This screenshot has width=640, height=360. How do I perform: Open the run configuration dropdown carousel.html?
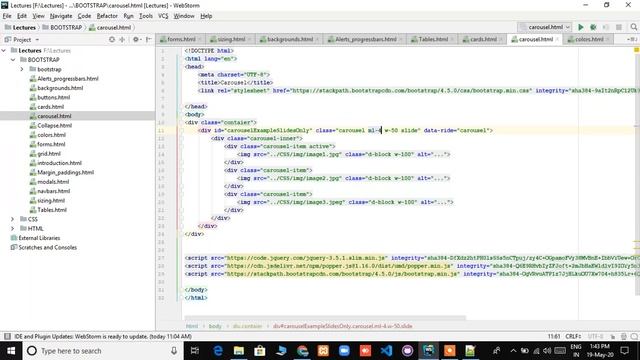[x=544, y=27]
